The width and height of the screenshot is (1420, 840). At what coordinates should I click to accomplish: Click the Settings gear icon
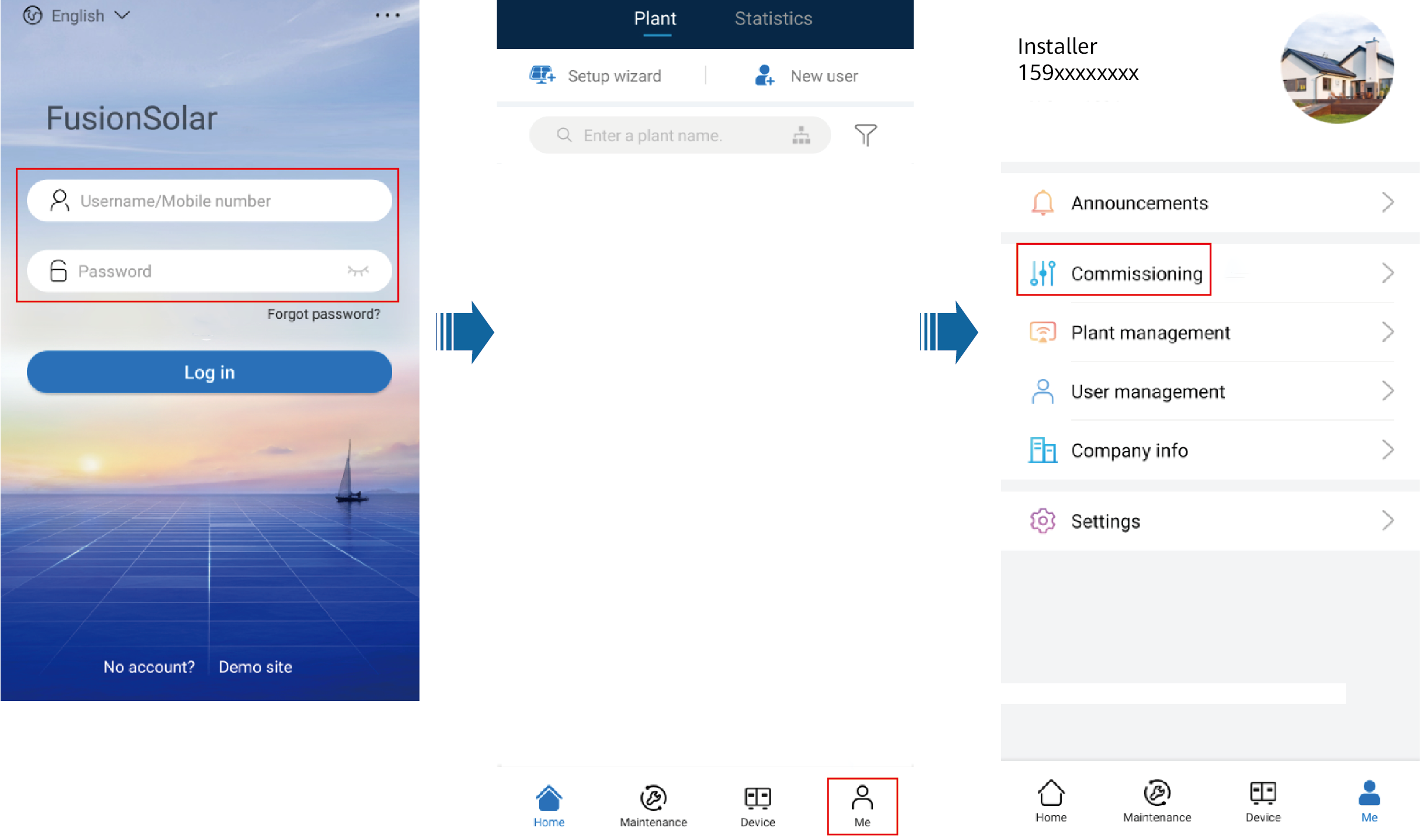1043,520
